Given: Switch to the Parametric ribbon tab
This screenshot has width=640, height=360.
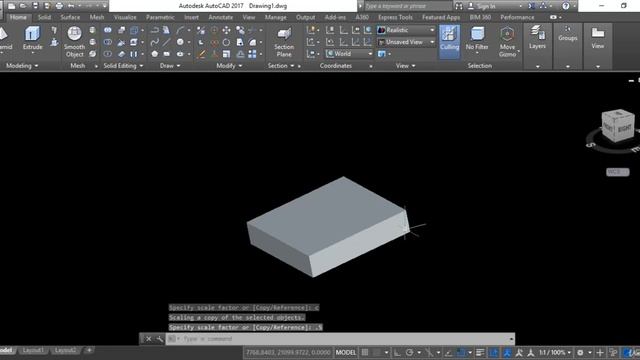Looking at the screenshot, I should tap(160, 17).
